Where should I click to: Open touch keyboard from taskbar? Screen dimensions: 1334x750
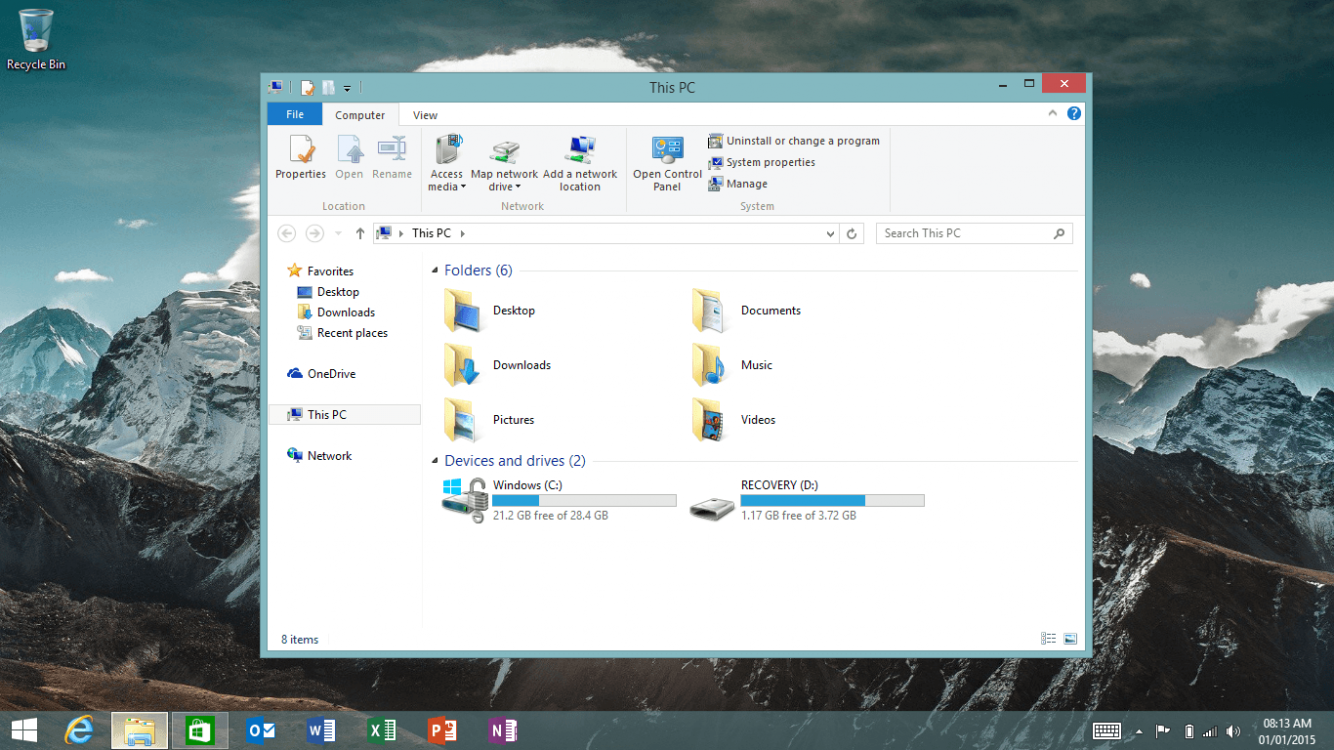click(1106, 731)
